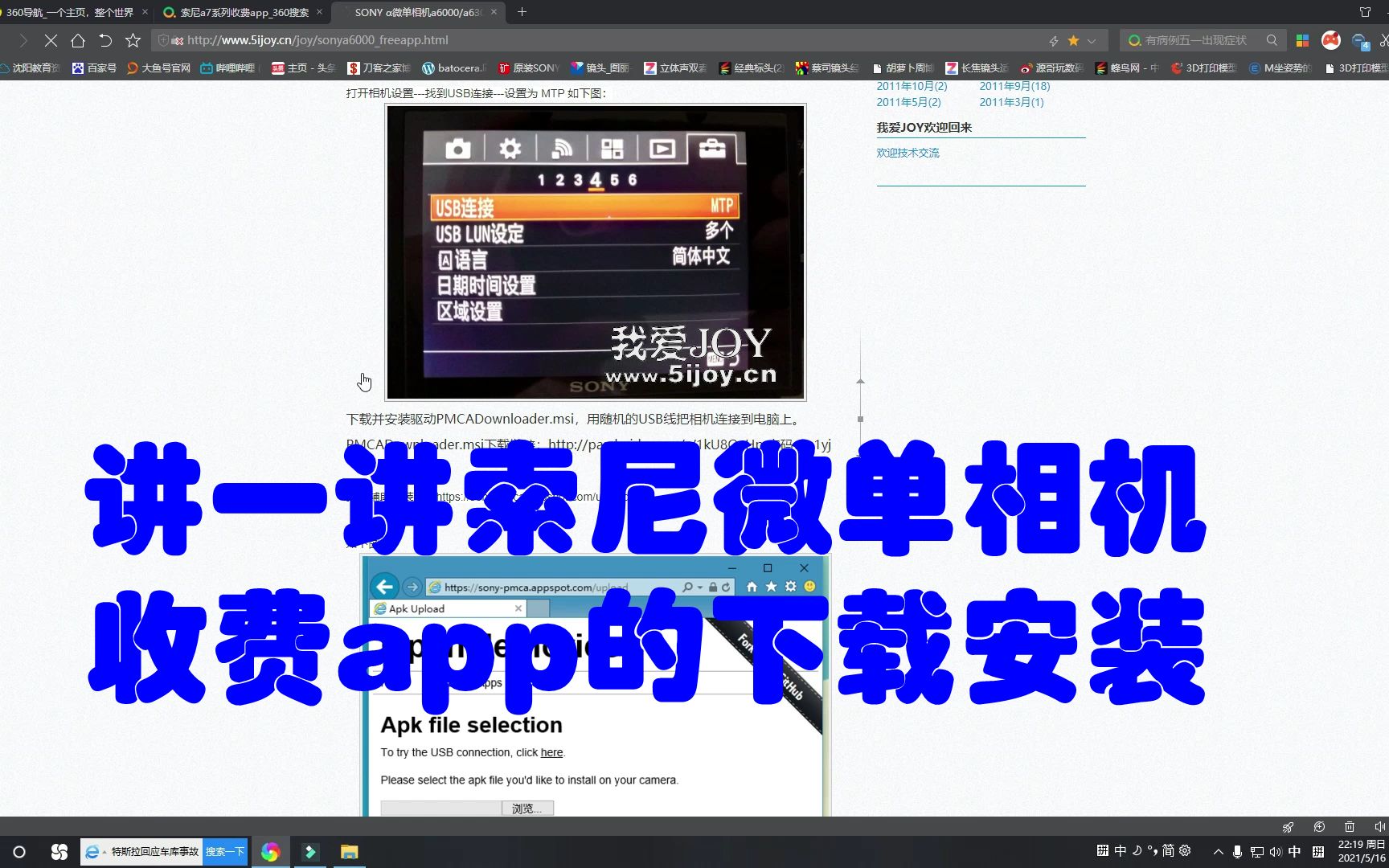Click the camera USB连接 MTP menu photo
Image resolution: width=1389 pixels, height=868 pixels.
click(596, 252)
